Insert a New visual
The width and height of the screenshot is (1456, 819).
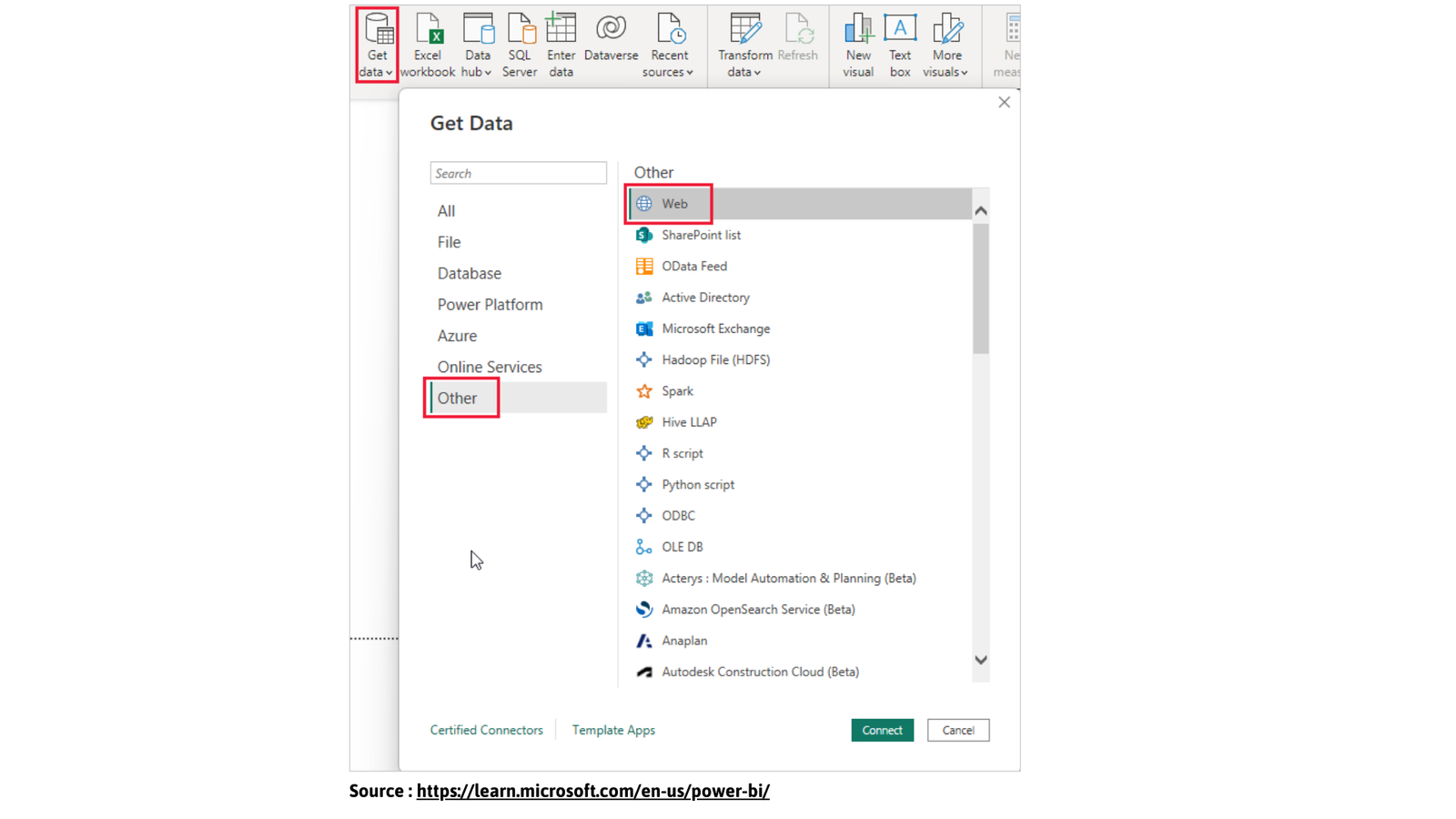tap(857, 45)
